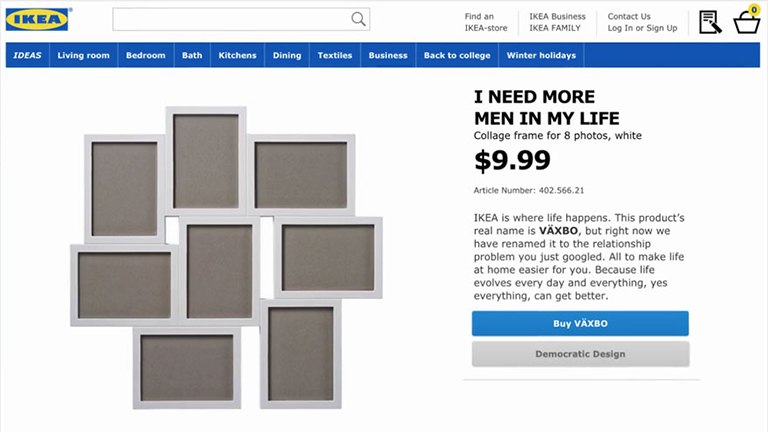Click the Democratic Design button
768x432 pixels.
pos(580,354)
